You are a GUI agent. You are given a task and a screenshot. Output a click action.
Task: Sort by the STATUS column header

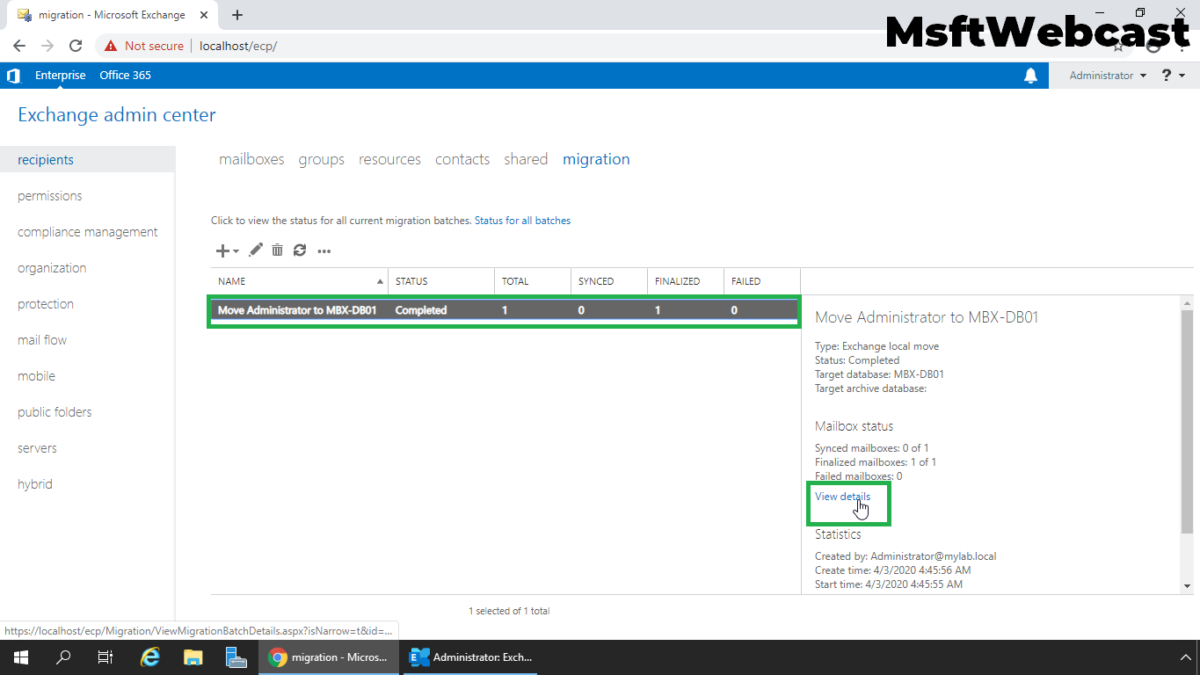click(x=441, y=281)
